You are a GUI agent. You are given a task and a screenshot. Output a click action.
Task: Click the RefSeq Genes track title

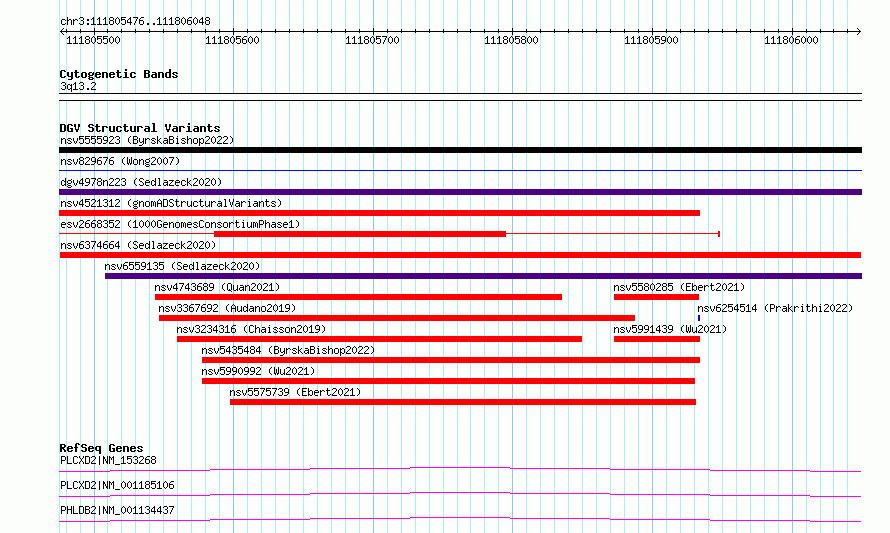[x=101, y=448]
